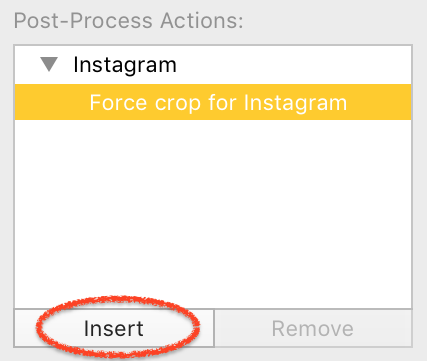Hide the Instagram child actions via arrow

[x=49, y=64]
